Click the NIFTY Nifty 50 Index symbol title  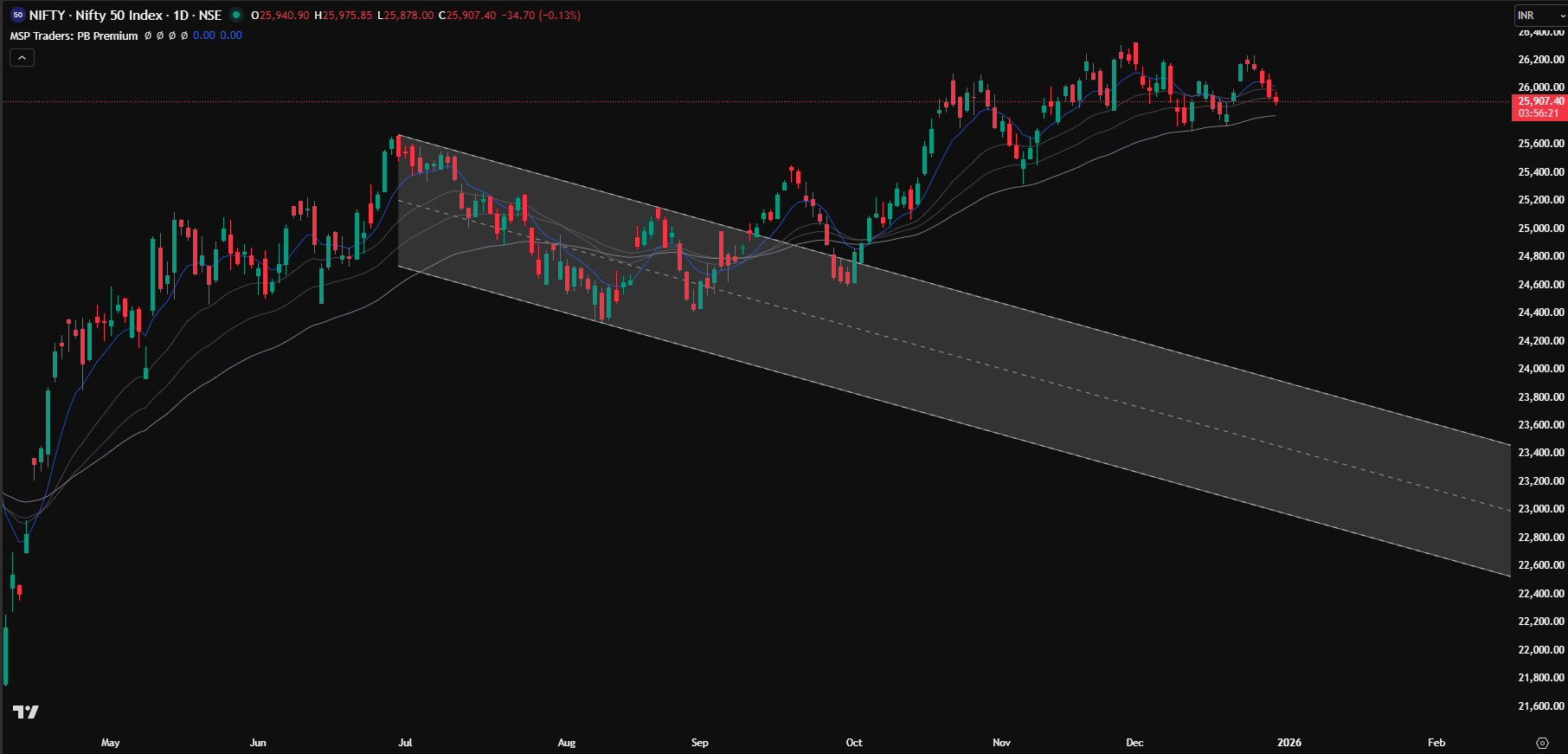click(x=125, y=15)
